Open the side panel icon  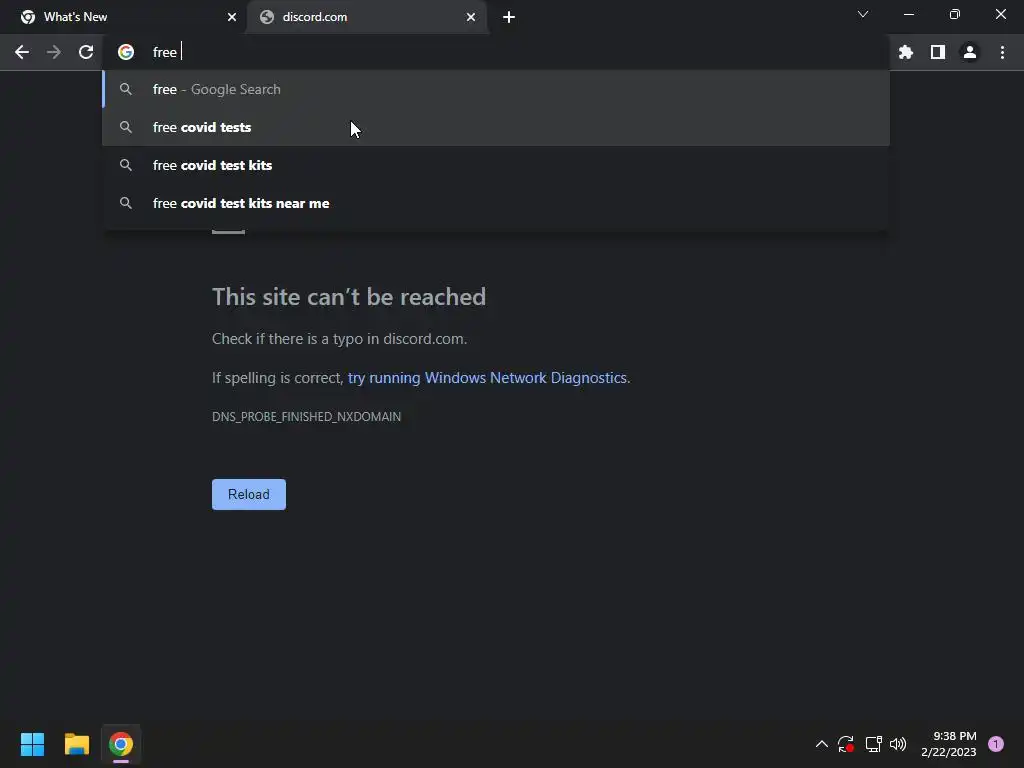pyautogui.click(x=938, y=52)
